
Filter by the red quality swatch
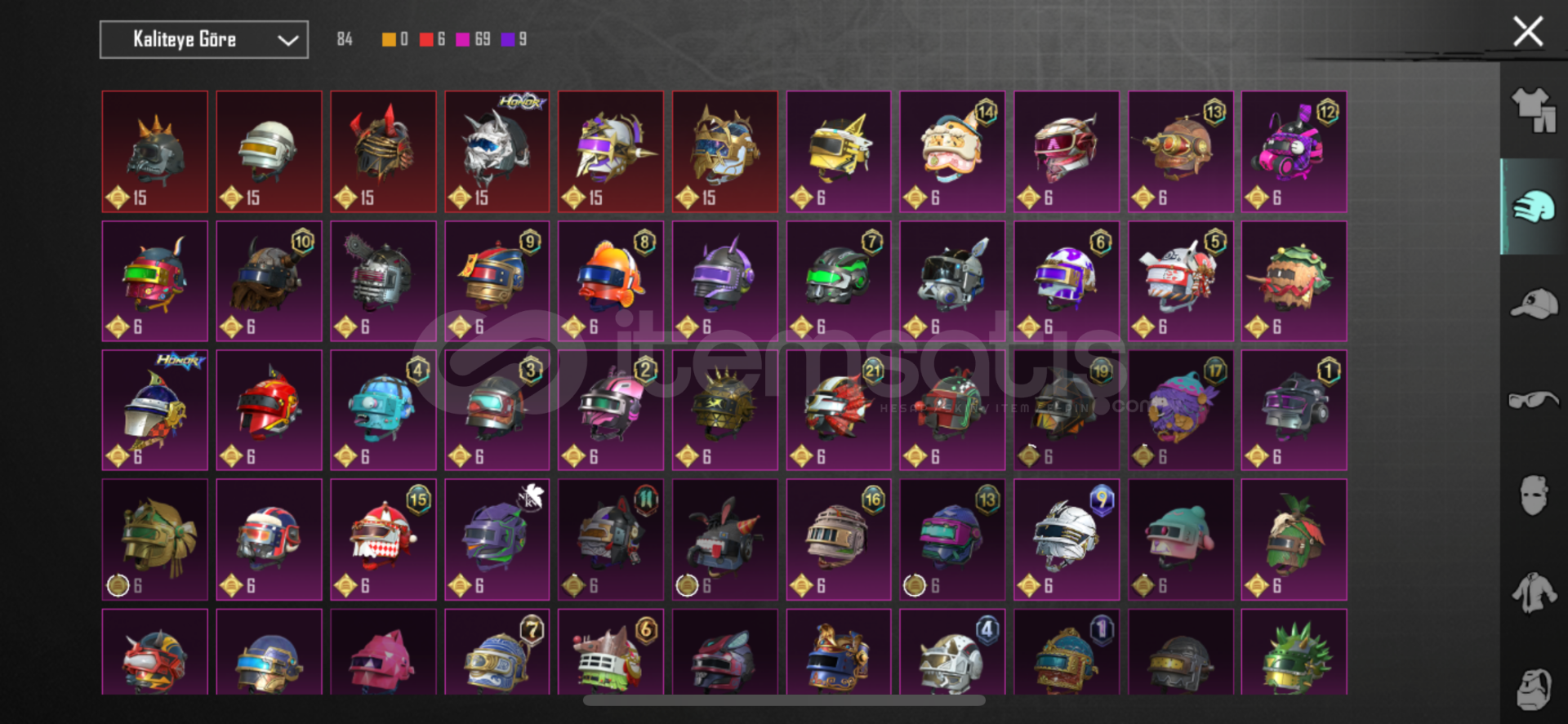click(x=426, y=39)
